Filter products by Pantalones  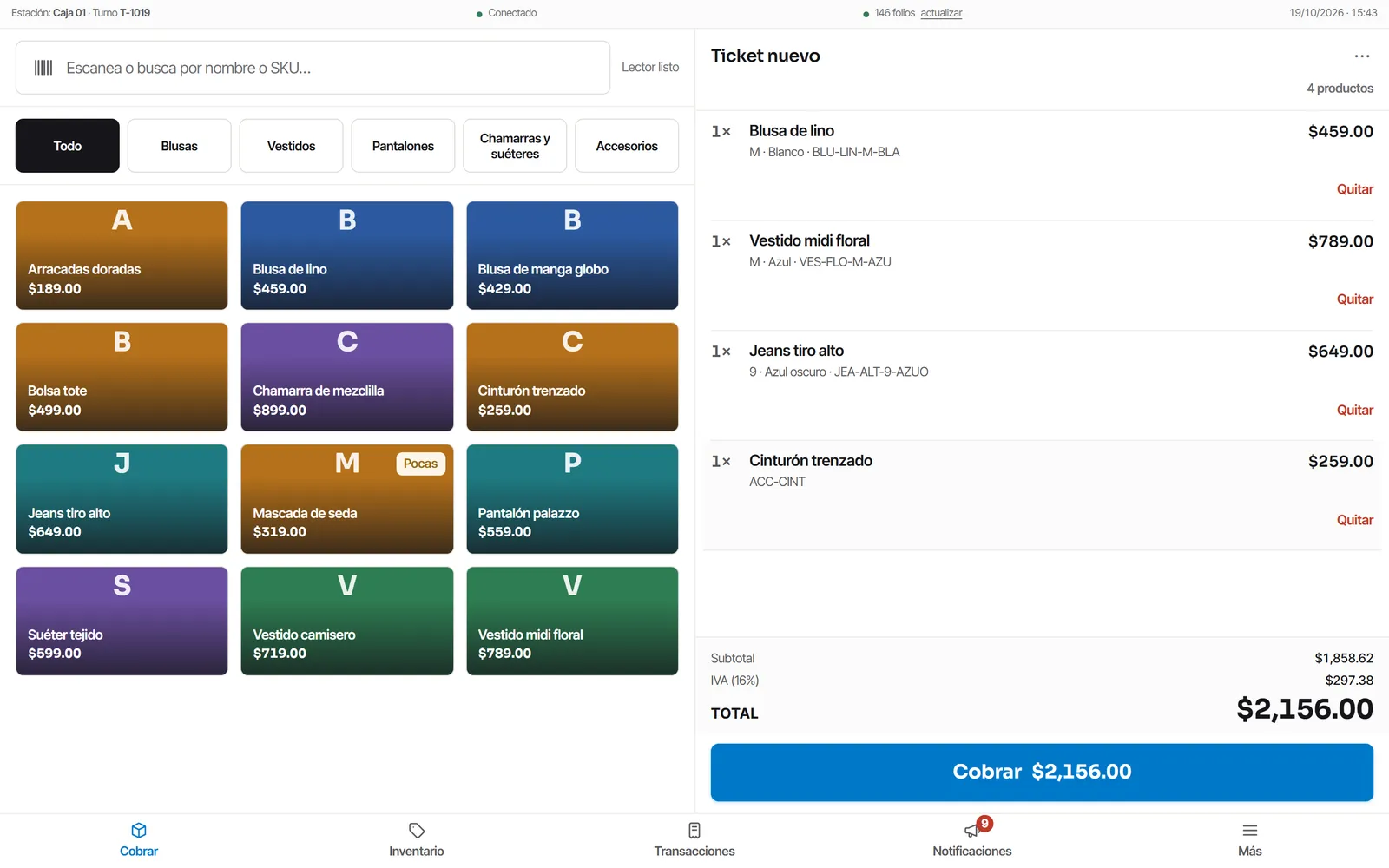[403, 146]
